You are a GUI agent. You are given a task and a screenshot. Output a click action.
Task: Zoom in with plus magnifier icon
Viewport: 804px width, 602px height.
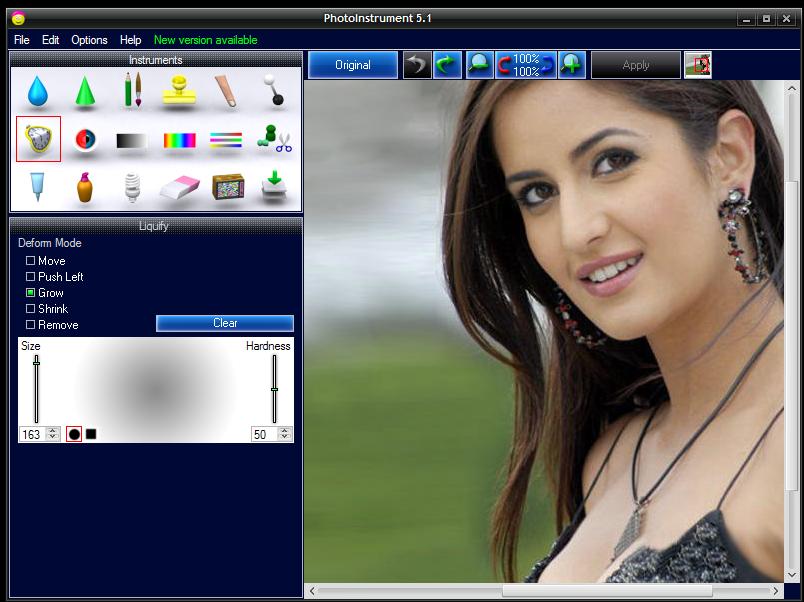point(572,65)
